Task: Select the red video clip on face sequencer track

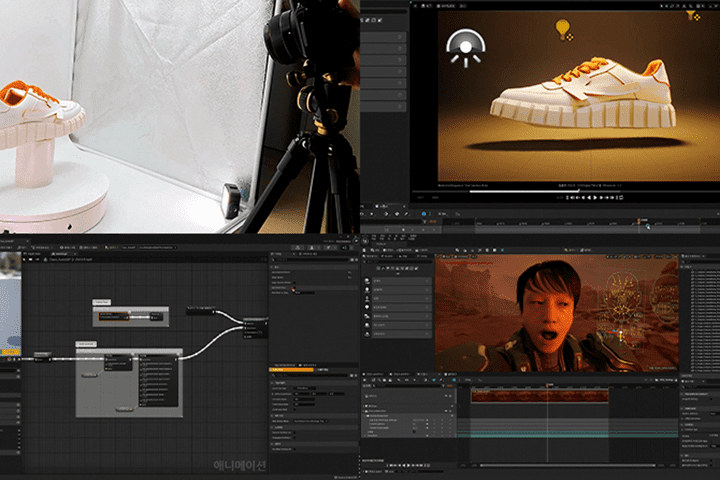Action: click(x=540, y=396)
